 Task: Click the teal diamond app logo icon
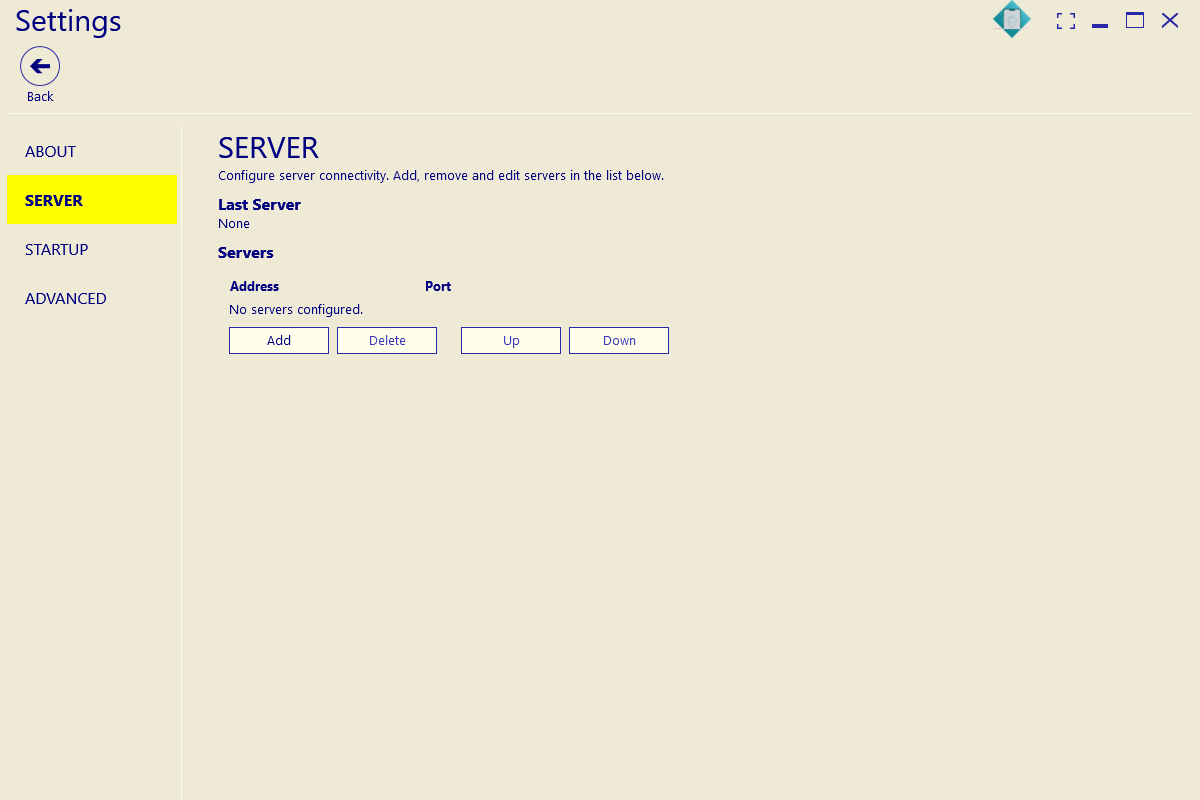coord(1011,19)
